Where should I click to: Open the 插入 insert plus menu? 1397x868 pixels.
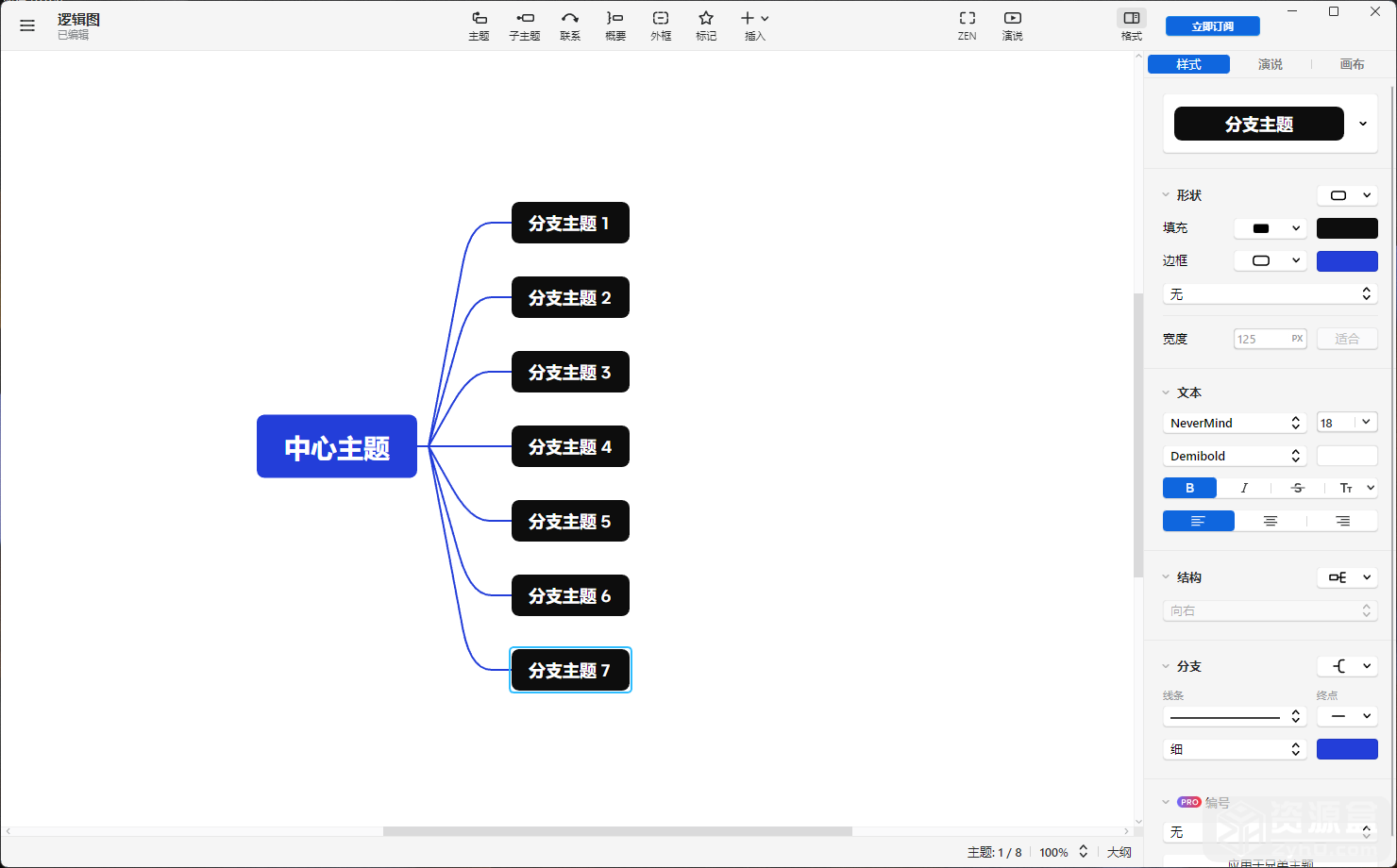(755, 25)
